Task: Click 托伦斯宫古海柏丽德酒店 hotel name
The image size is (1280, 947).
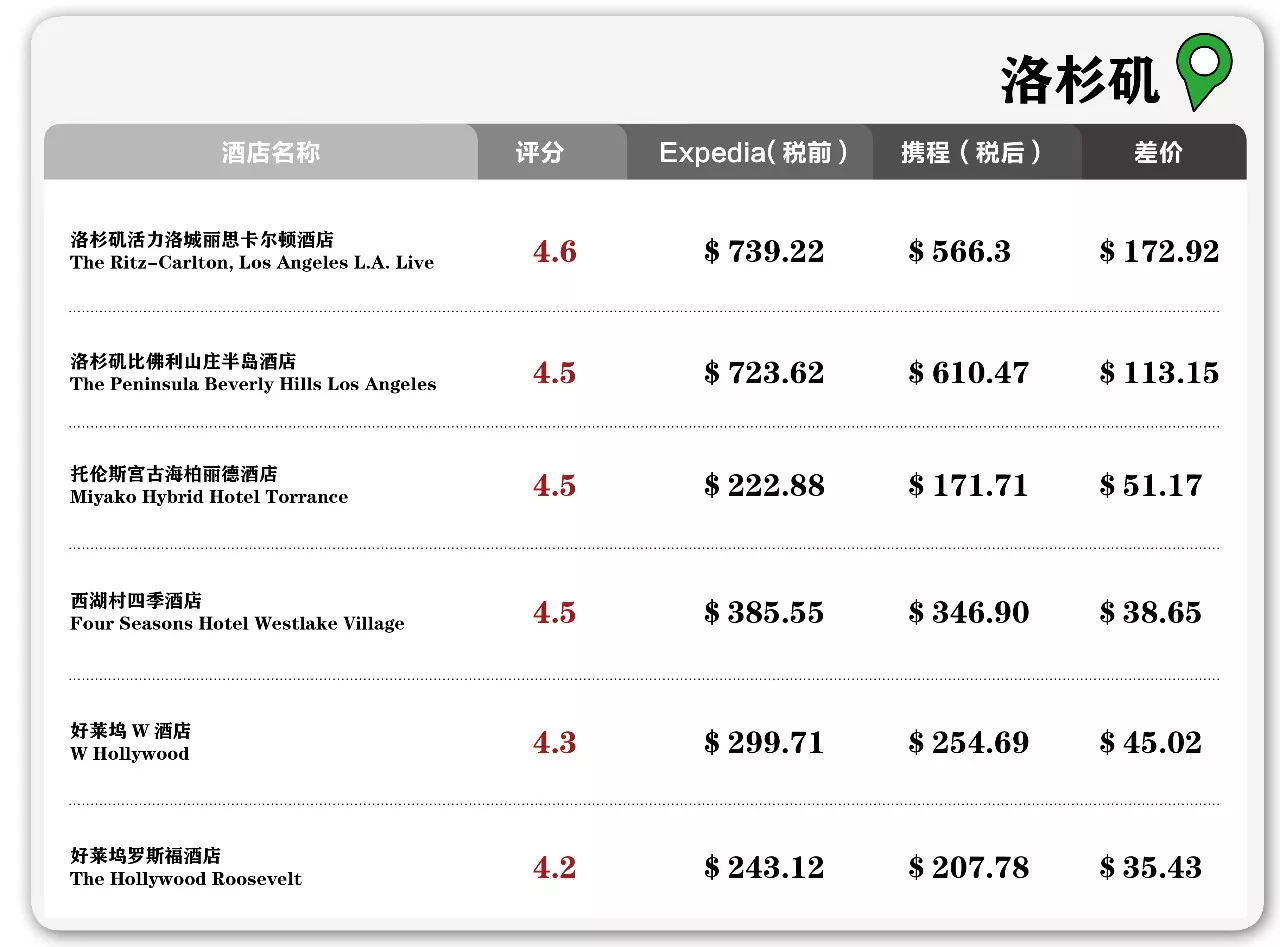Action: click(x=174, y=474)
